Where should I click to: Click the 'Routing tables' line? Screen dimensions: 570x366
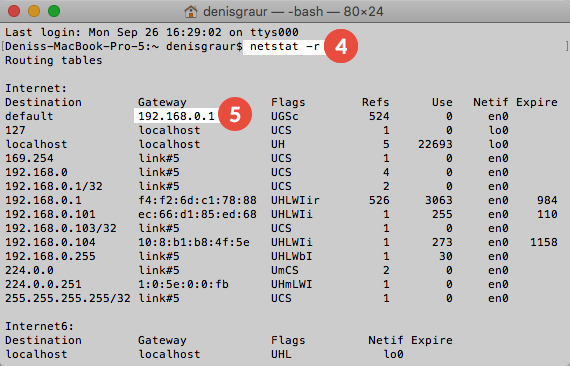(x=54, y=60)
